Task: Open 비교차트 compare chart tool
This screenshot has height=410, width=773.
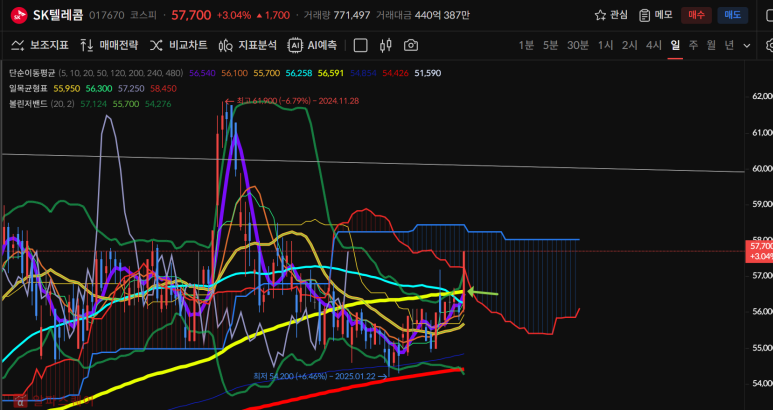Action: (178, 45)
